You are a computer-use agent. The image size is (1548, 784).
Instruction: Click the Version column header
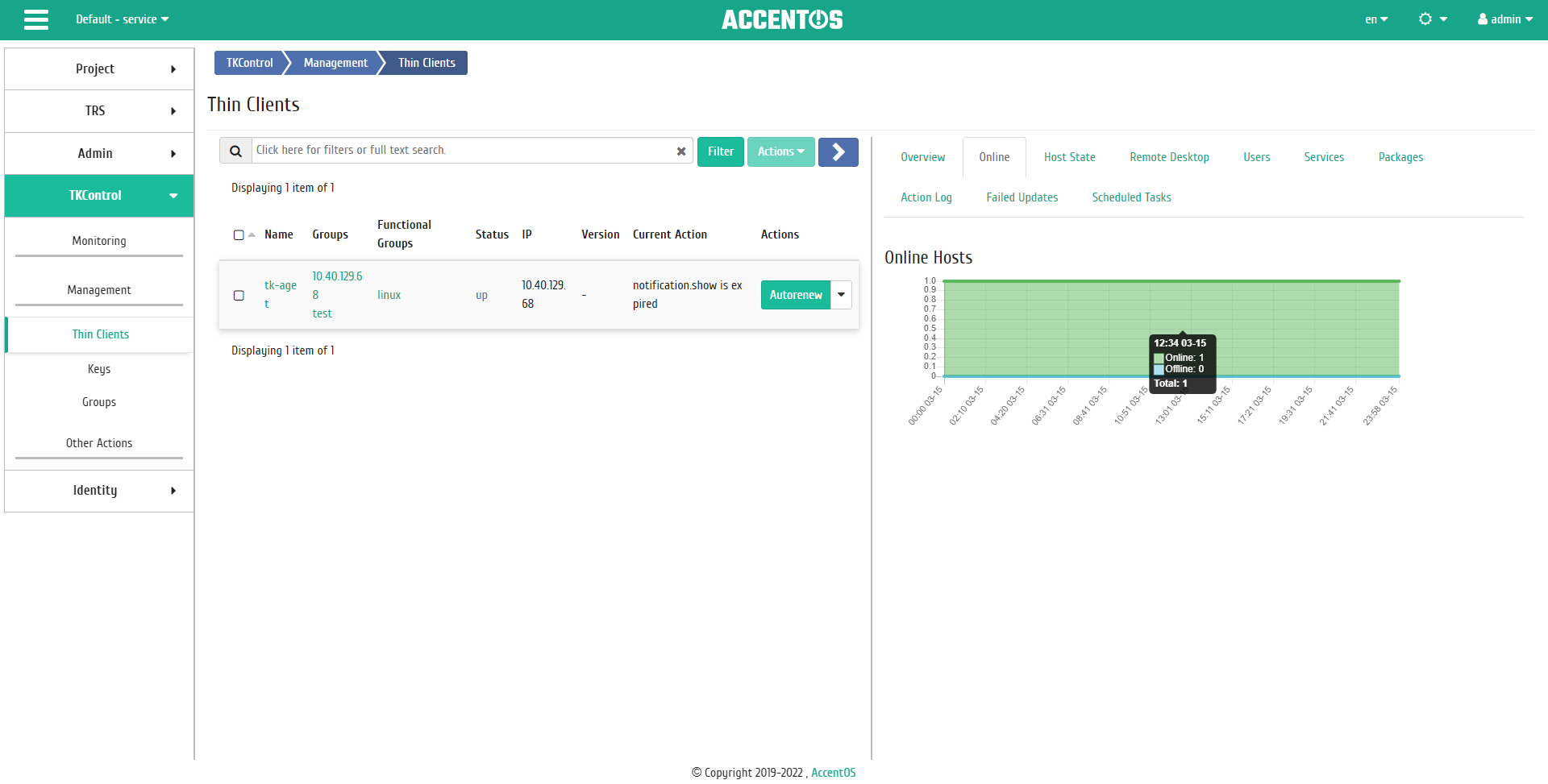point(601,234)
